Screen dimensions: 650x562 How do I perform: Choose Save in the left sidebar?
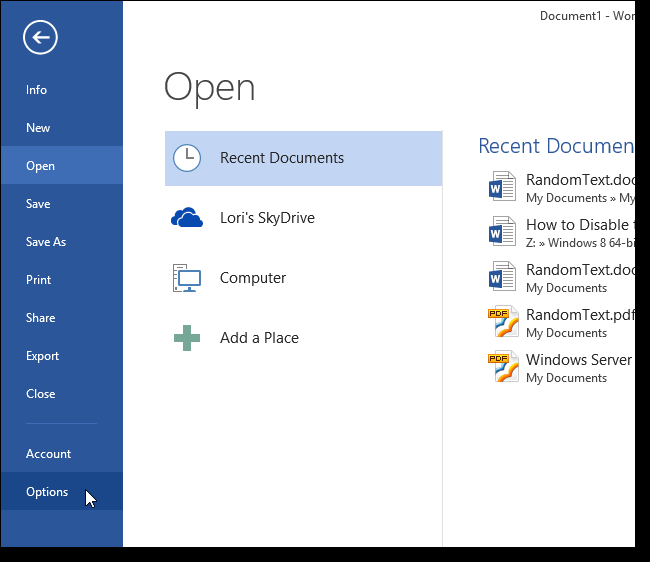38,204
